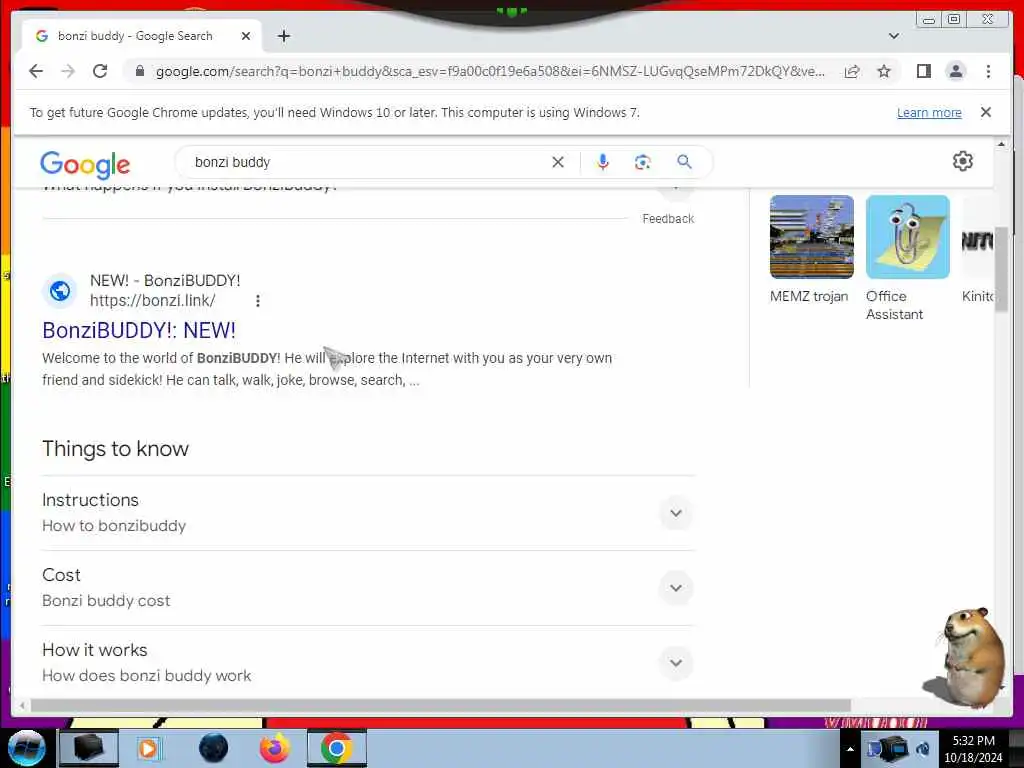Open the BonziBUDDY!: NEW! result

(138, 330)
